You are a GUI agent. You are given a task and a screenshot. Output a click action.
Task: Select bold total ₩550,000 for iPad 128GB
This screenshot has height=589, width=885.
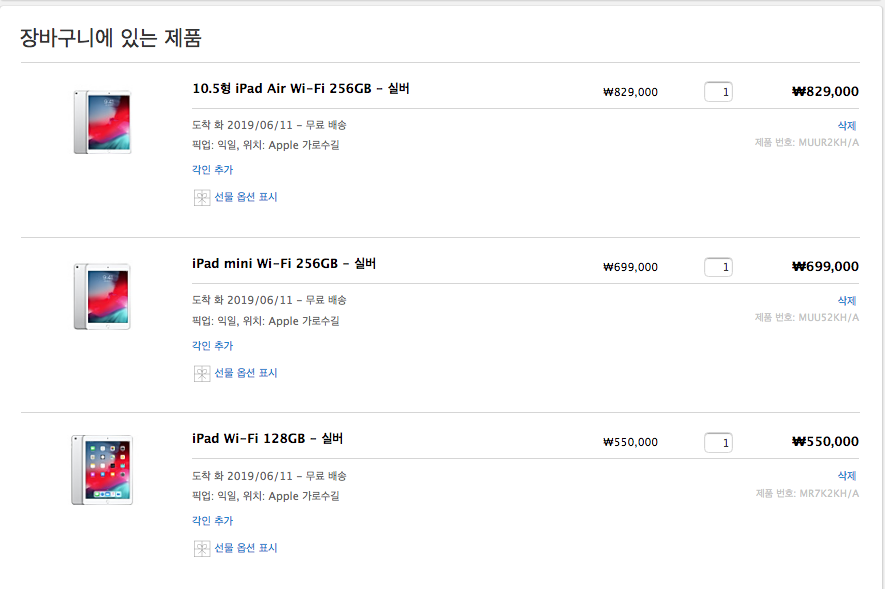point(825,441)
